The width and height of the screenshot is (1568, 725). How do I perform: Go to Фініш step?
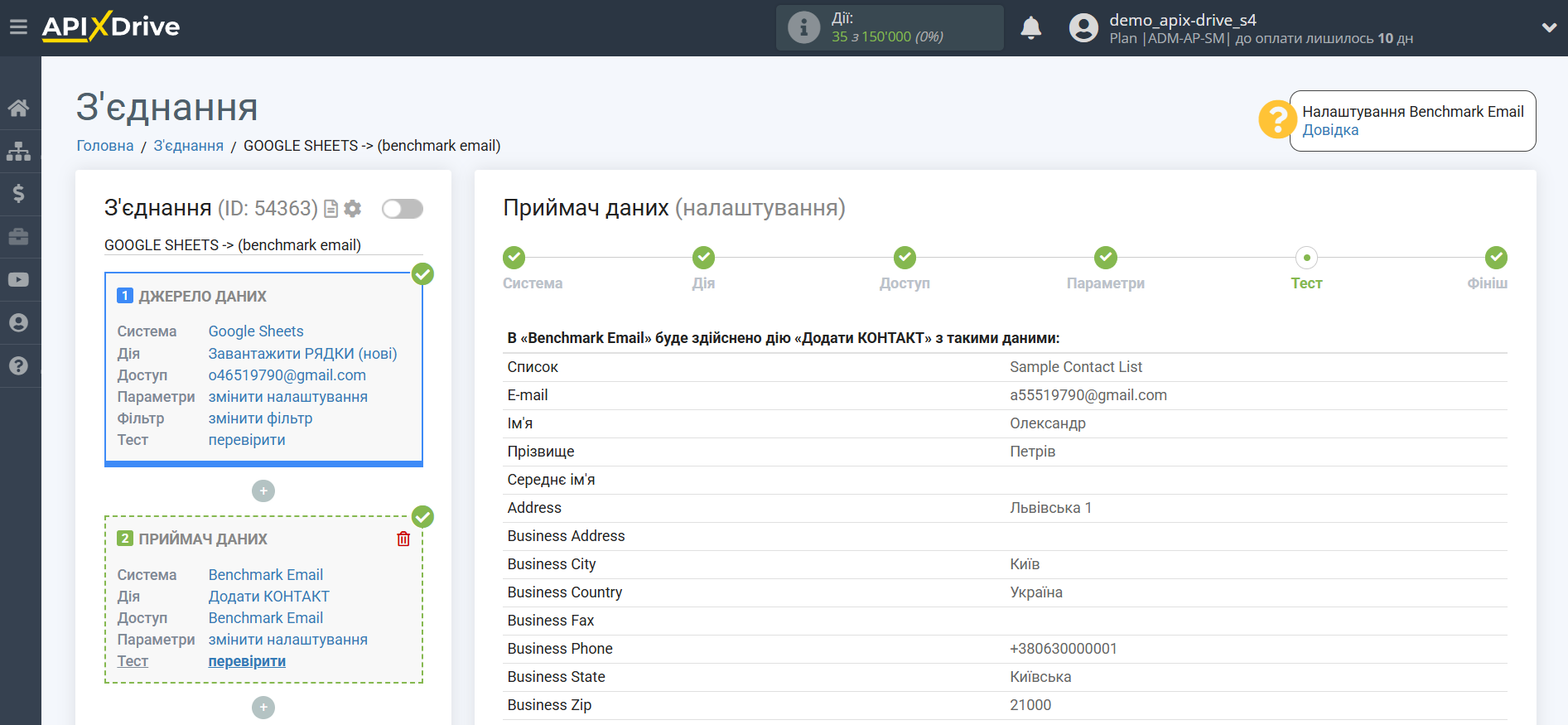coord(1496,258)
